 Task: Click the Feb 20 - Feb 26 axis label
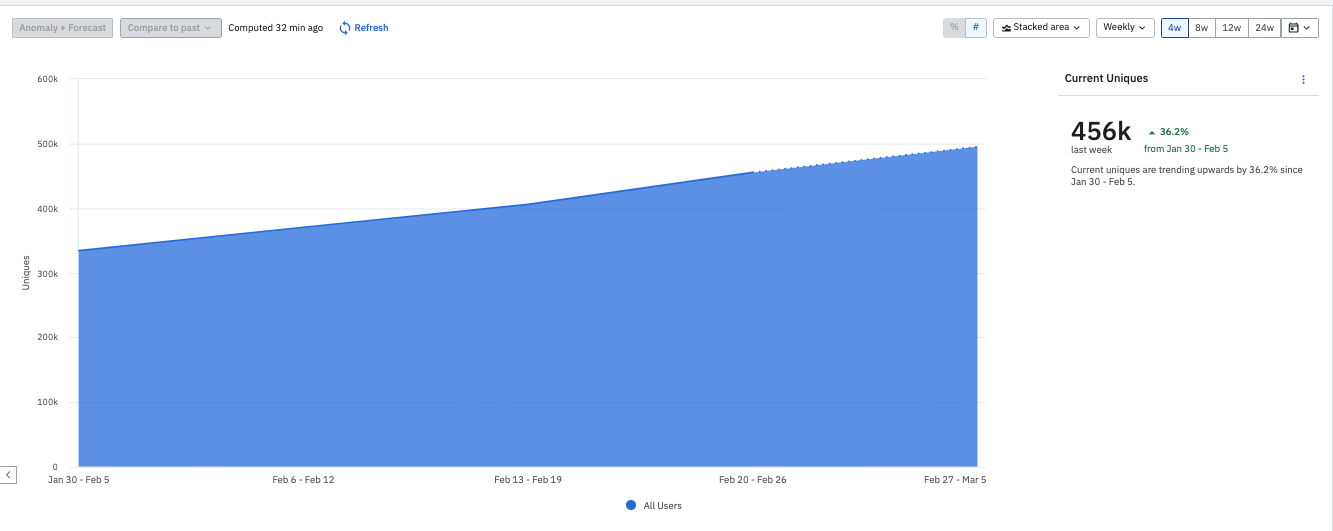point(753,480)
